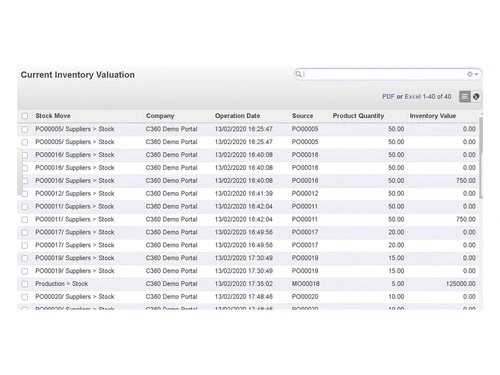
Task: Toggle the select-all header checkbox
Action: click(25, 116)
